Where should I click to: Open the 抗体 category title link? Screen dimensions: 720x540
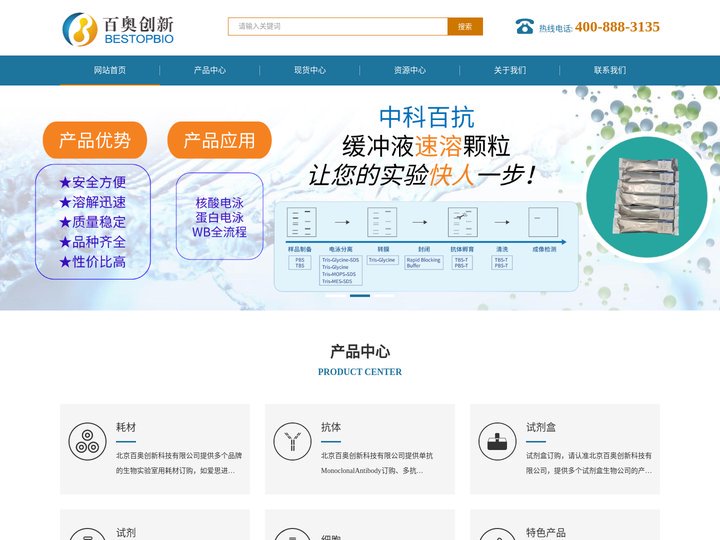tap(331, 427)
